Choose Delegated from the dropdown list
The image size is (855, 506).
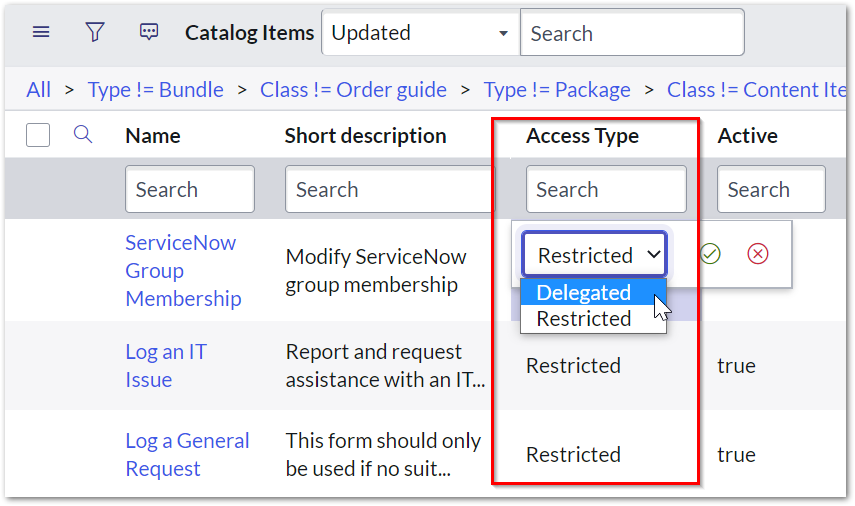pyautogui.click(x=584, y=293)
